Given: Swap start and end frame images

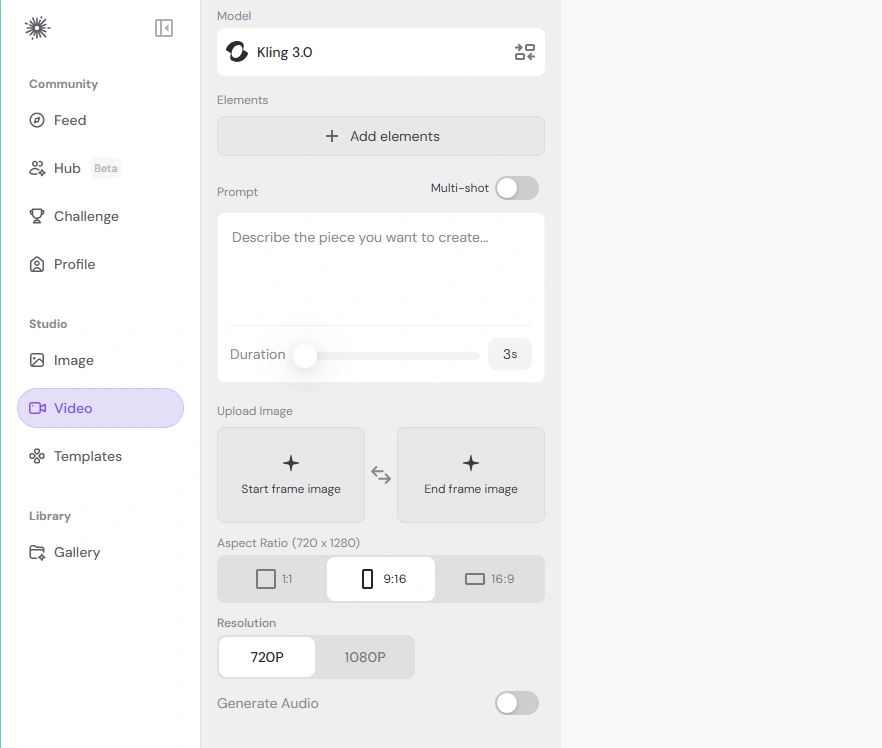Looking at the screenshot, I should coord(381,475).
